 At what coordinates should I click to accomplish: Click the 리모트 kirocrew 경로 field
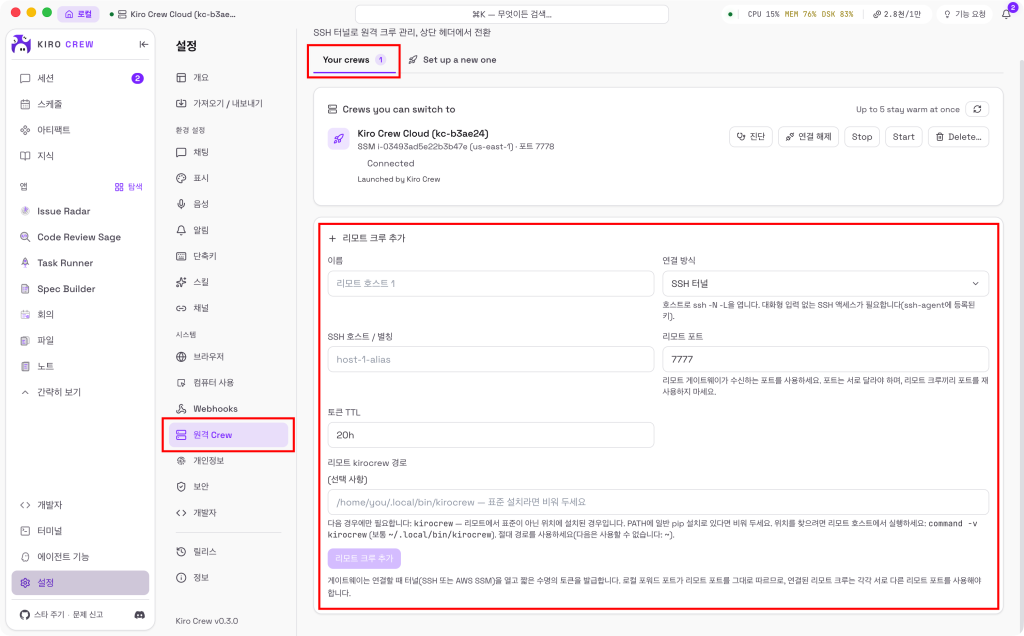(658, 502)
